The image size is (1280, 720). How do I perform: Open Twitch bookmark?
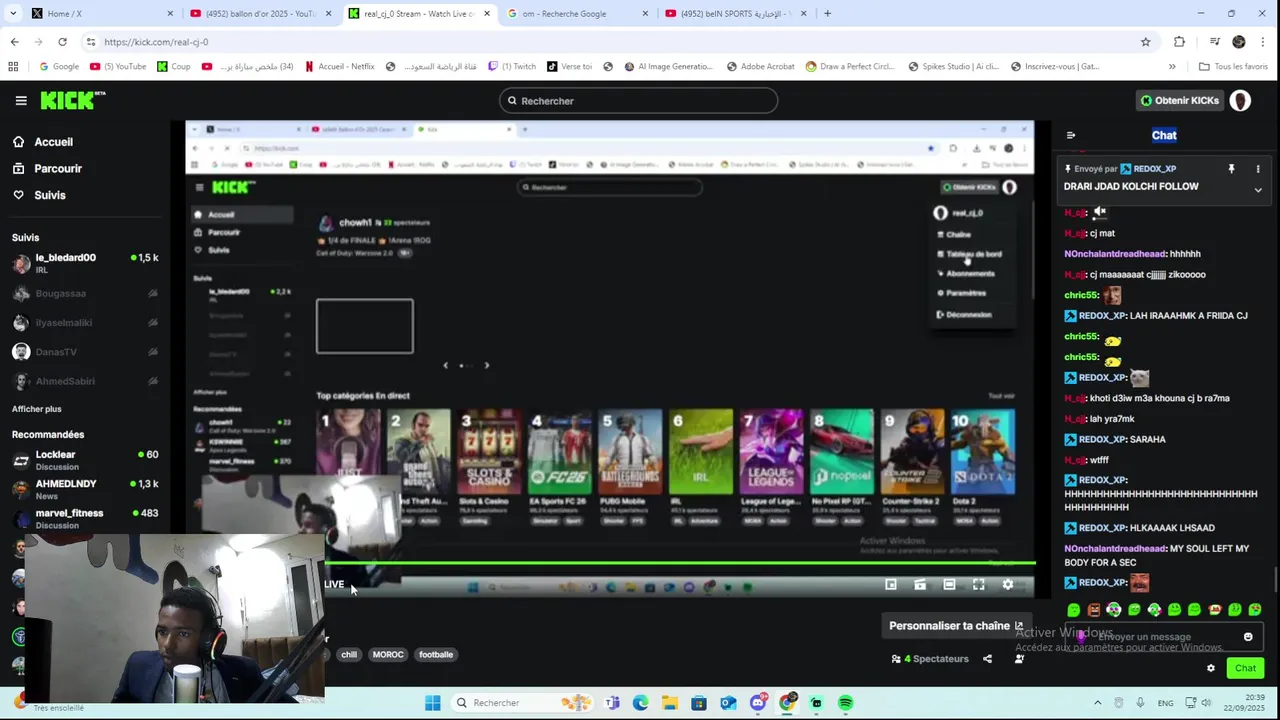click(511, 67)
